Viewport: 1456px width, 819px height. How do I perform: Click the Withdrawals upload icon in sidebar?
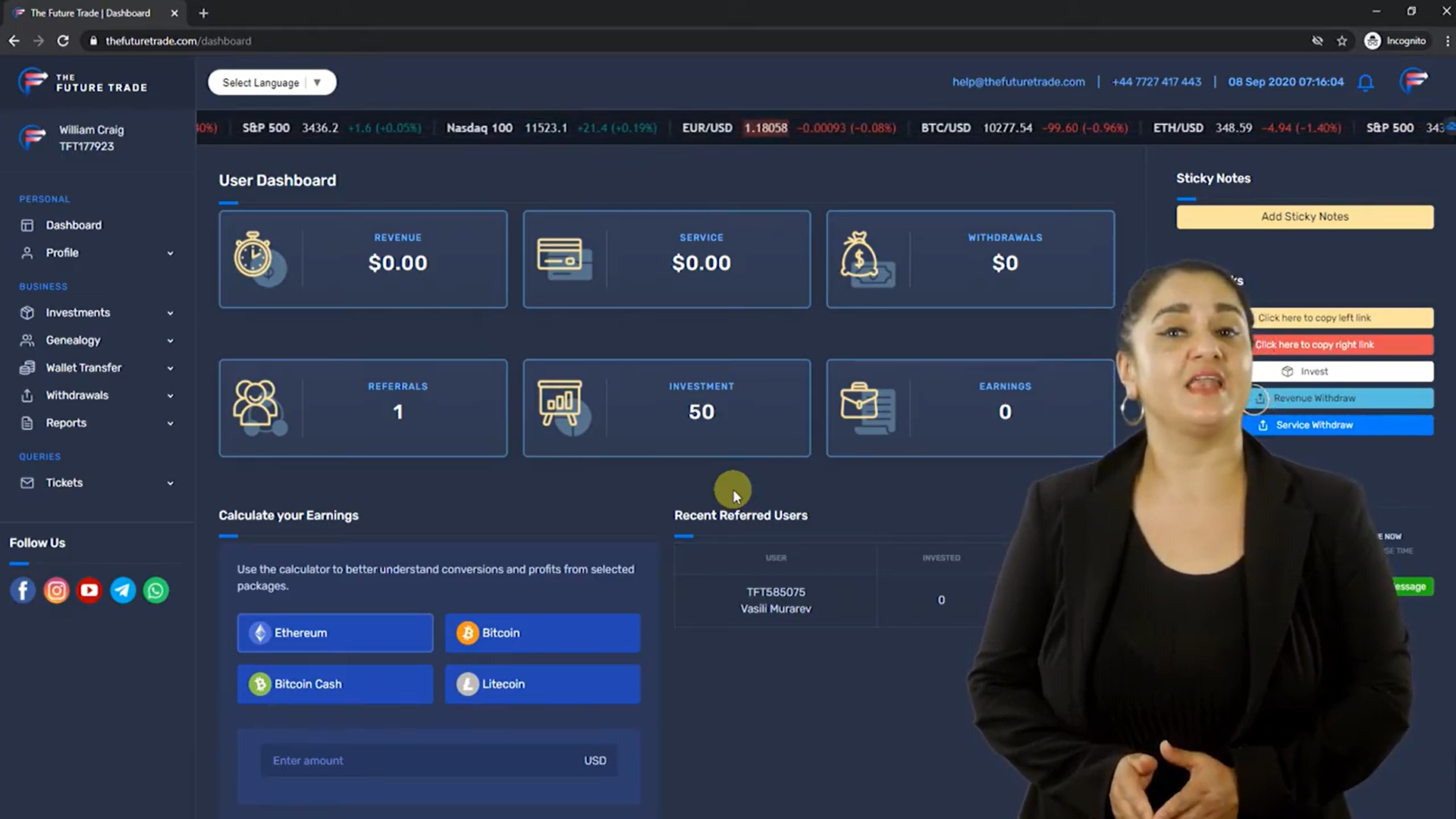(x=27, y=395)
